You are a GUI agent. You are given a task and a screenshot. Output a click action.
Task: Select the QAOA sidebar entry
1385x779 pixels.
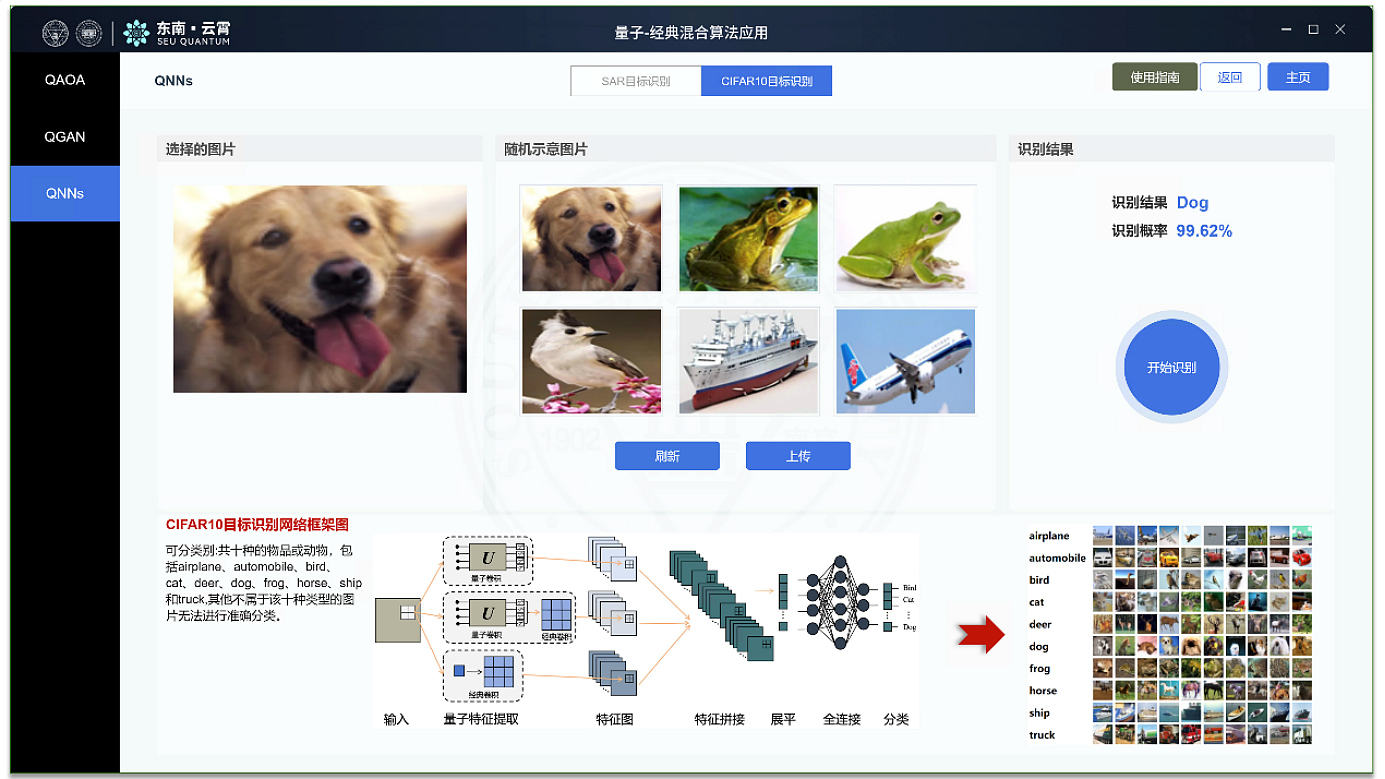(x=65, y=80)
